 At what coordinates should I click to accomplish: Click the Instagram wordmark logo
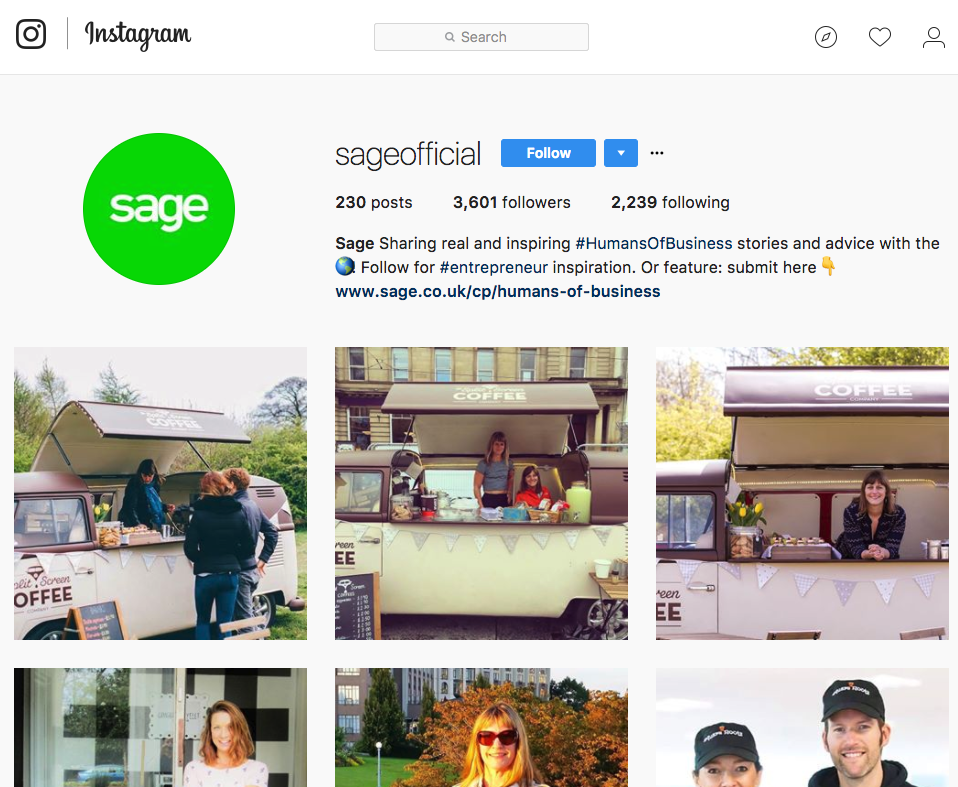[137, 35]
